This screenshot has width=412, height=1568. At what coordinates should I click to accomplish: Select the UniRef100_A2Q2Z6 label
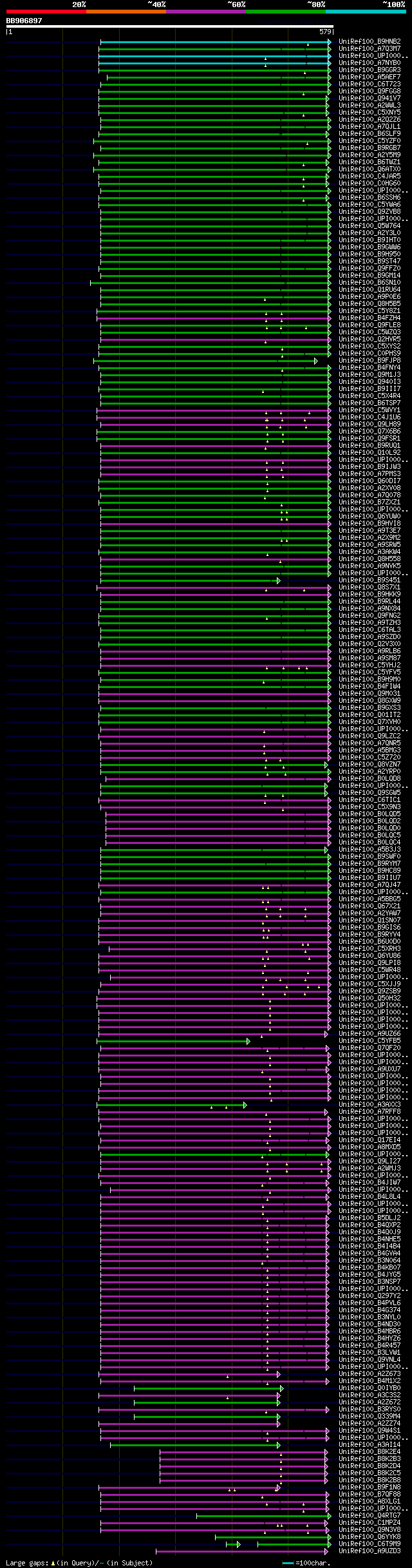tap(370, 120)
